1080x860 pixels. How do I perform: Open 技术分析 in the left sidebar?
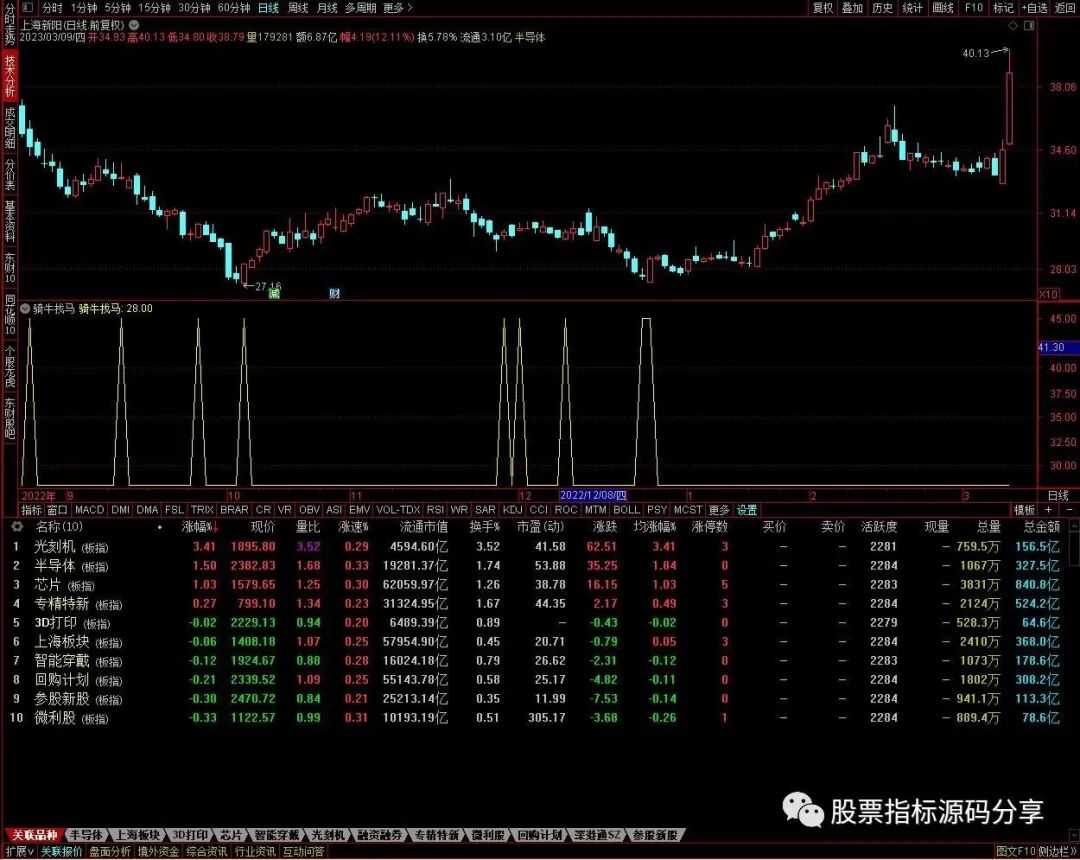(10, 75)
